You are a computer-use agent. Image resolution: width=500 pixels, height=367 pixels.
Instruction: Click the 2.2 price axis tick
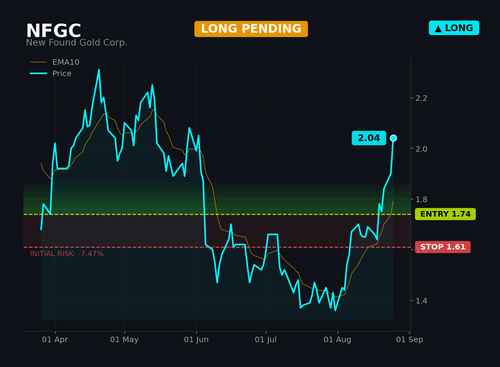coord(421,98)
